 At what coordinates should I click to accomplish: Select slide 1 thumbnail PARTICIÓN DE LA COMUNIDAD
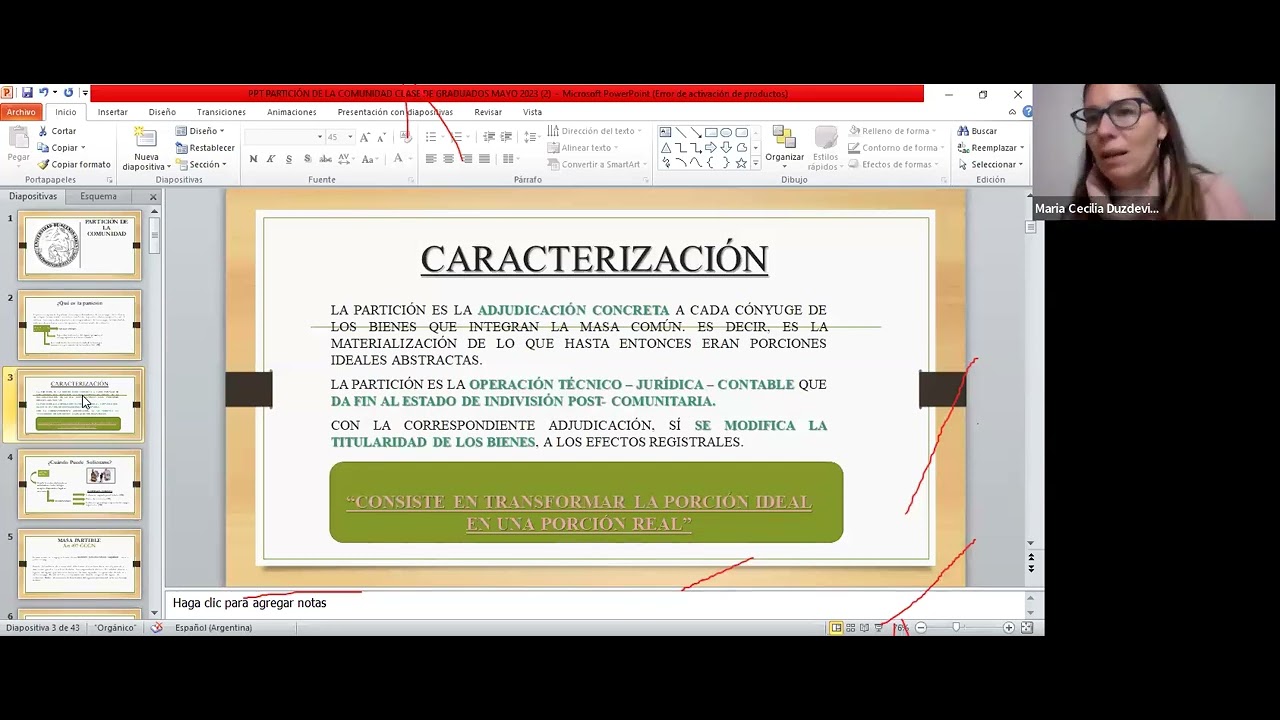[80, 246]
